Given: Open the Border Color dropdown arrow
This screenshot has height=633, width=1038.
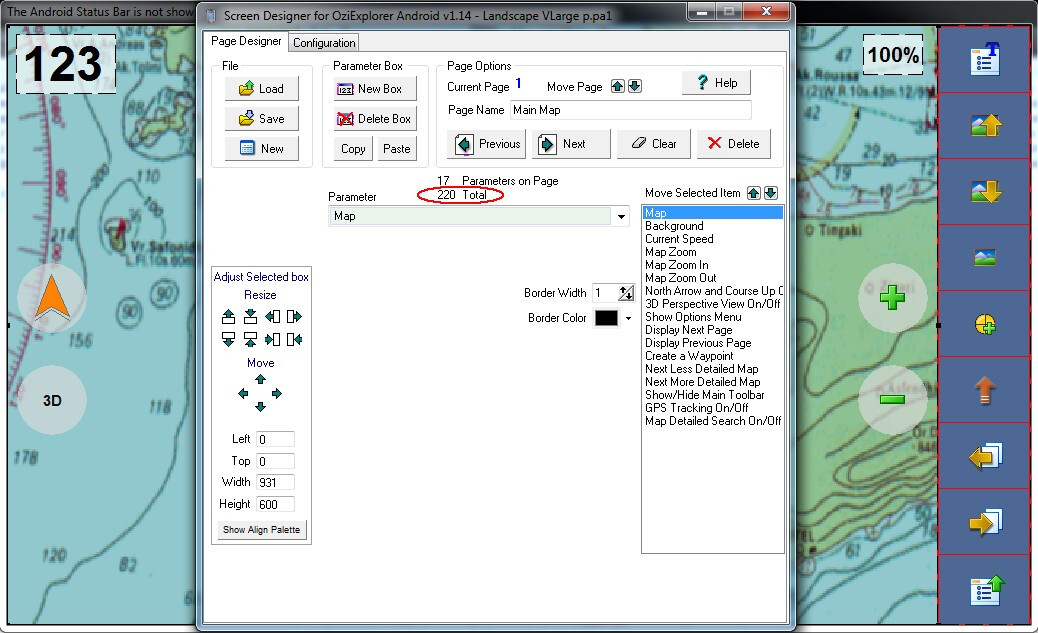Looking at the screenshot, I should (x=628, y=319).
